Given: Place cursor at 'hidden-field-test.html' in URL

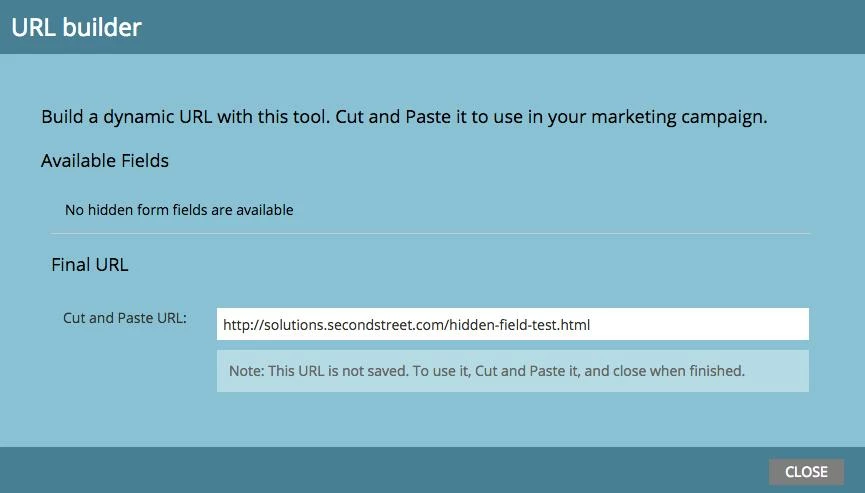Looking at the screenshot, I should pyautogui.click(x=520, y=325).
